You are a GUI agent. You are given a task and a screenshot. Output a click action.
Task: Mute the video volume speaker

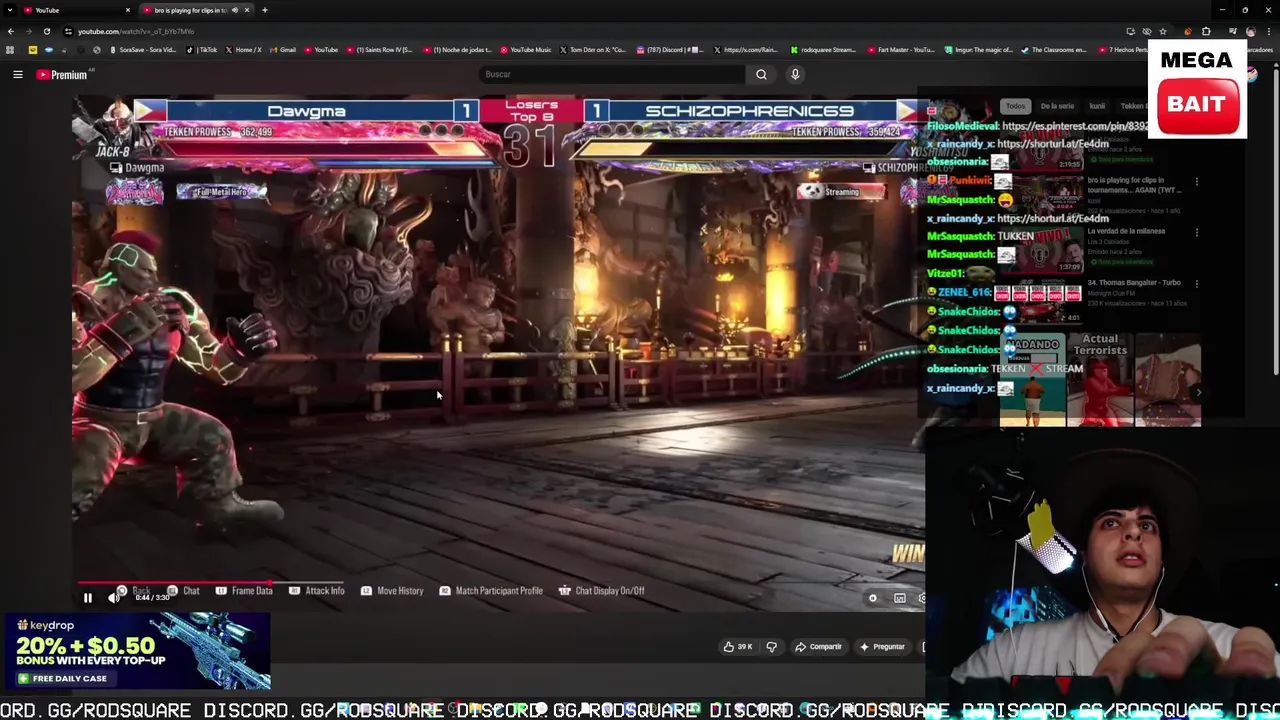pyautogui.click(x=114, y=598)
